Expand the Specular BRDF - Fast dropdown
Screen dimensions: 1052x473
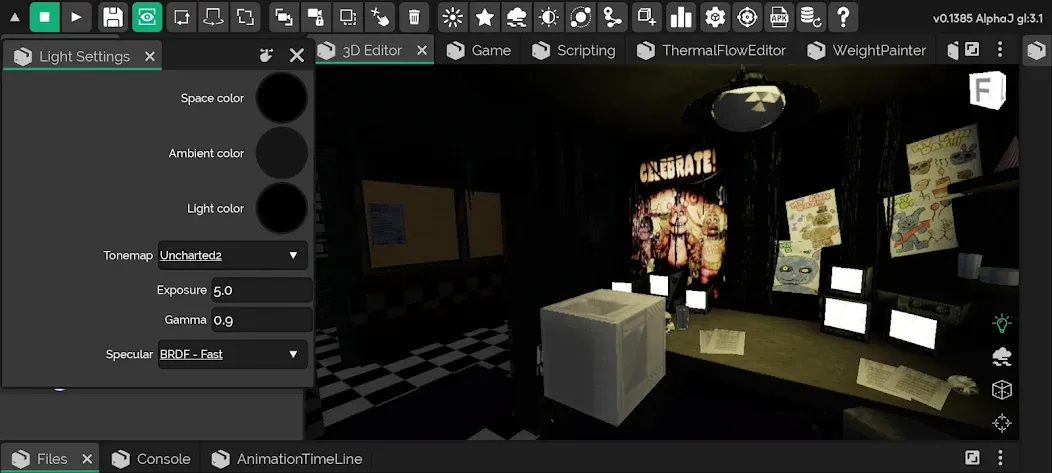(231, 354)
